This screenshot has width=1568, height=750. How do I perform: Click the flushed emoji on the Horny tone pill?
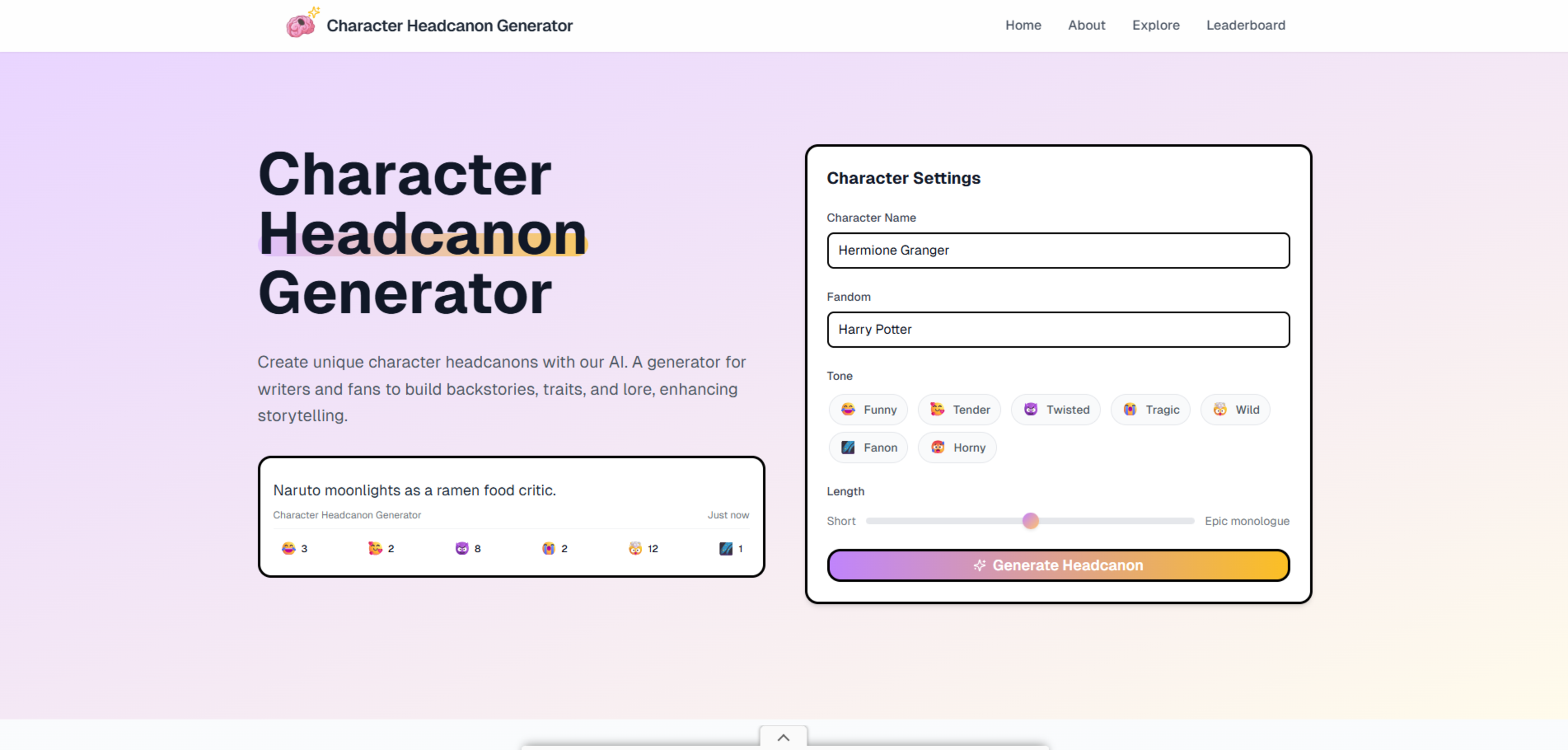click(x=938, y=447)
